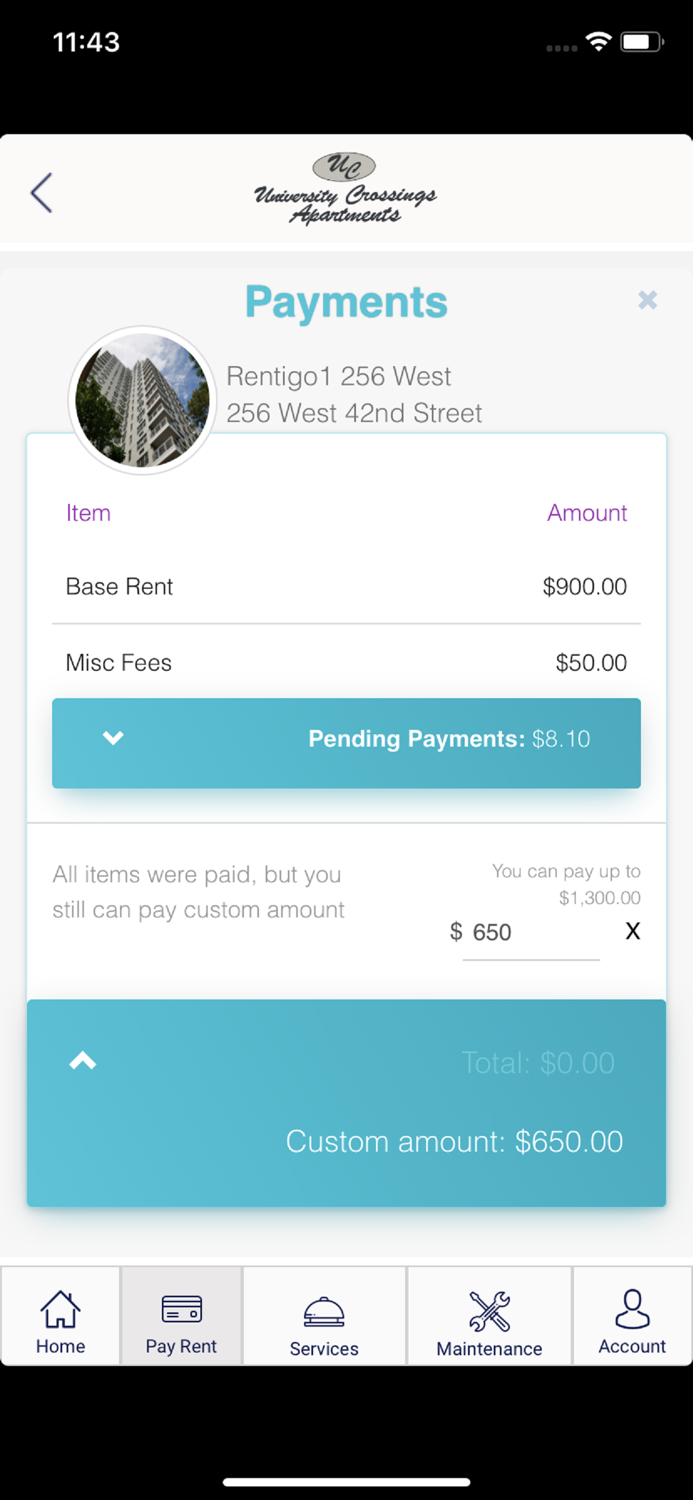The height and width of the screenshot is (1500, 693).
Task: Select the Pay Rent tab
Action: (181, 1316)
